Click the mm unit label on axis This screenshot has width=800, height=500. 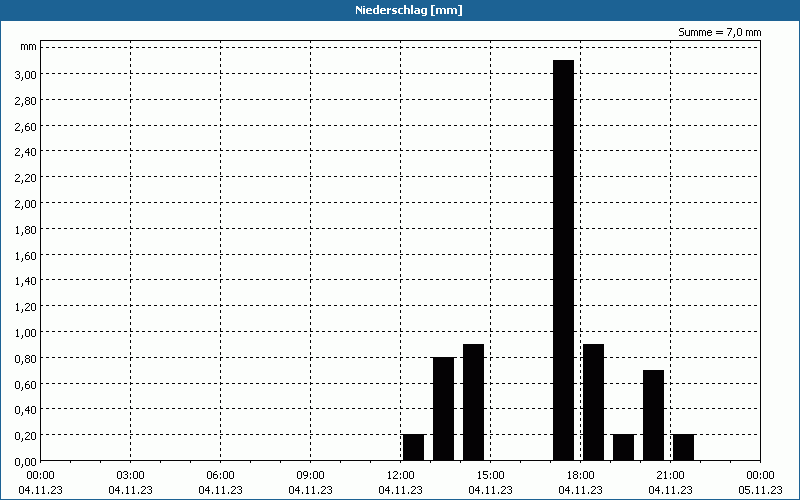(x=29, y=47)
